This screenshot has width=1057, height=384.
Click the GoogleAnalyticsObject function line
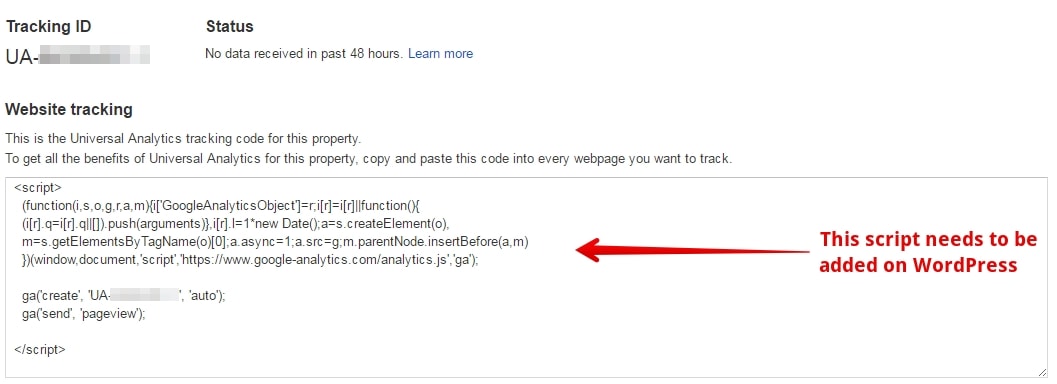click(x=221, y=205)
